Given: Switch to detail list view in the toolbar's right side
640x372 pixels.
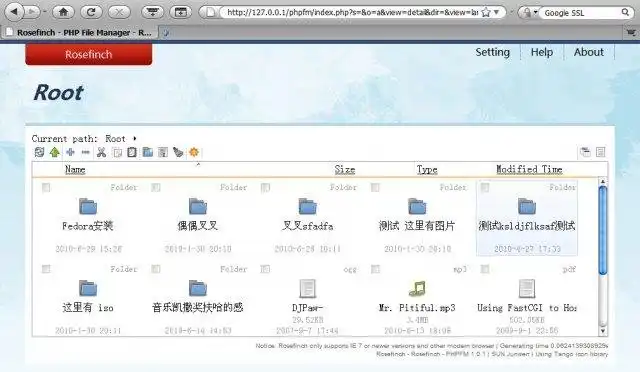Looking at the screenshot, I should [600, 152].
